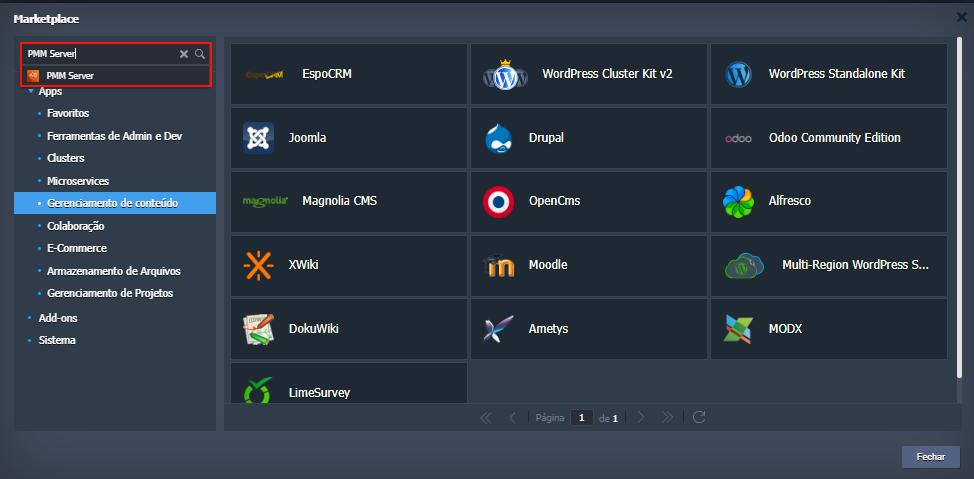974x479 pixels.
Task: Click the MODX logo icon
Action: coord(738,329)
